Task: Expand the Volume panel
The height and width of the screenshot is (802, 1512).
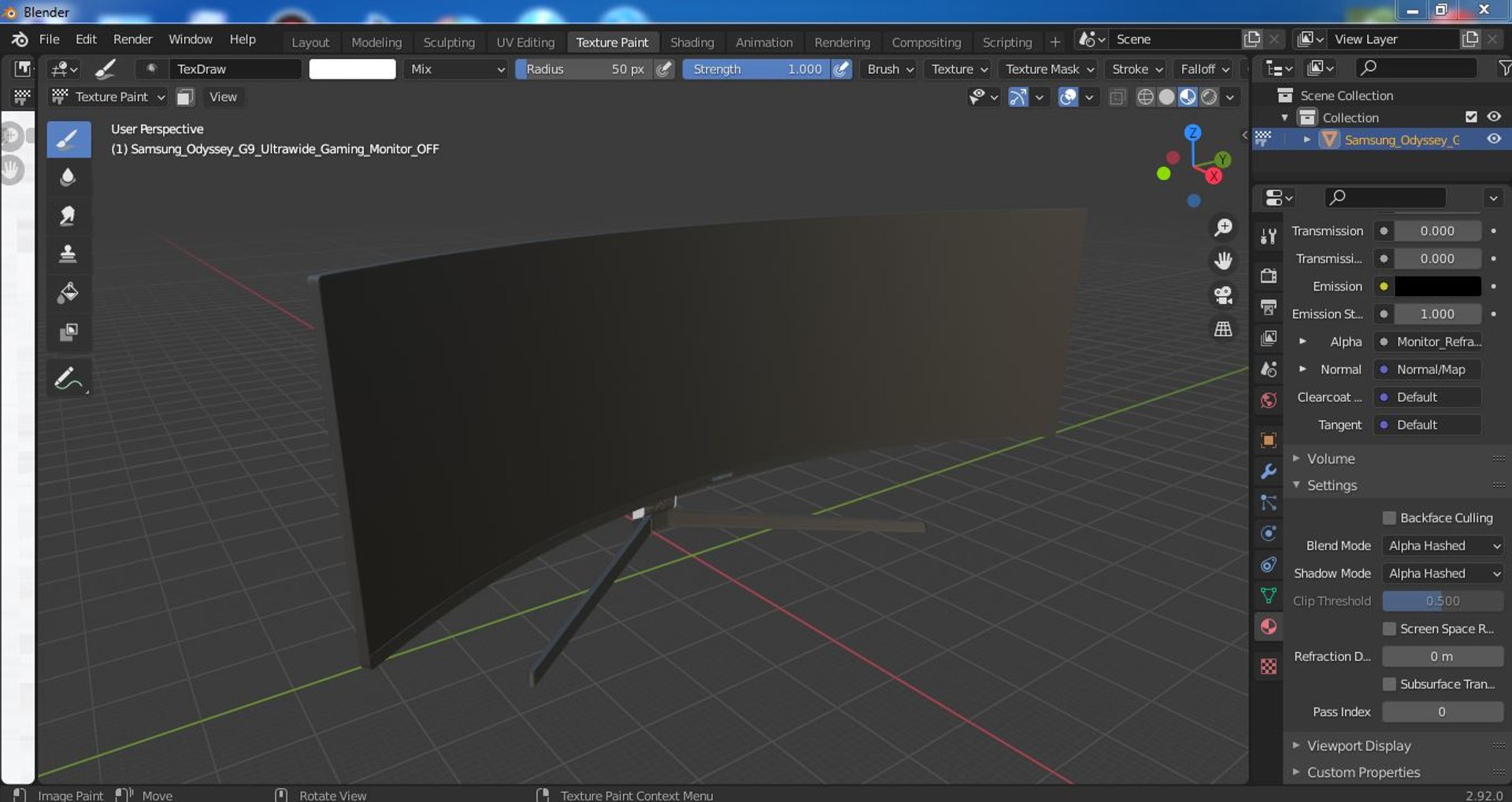Action: point(1331,459)
